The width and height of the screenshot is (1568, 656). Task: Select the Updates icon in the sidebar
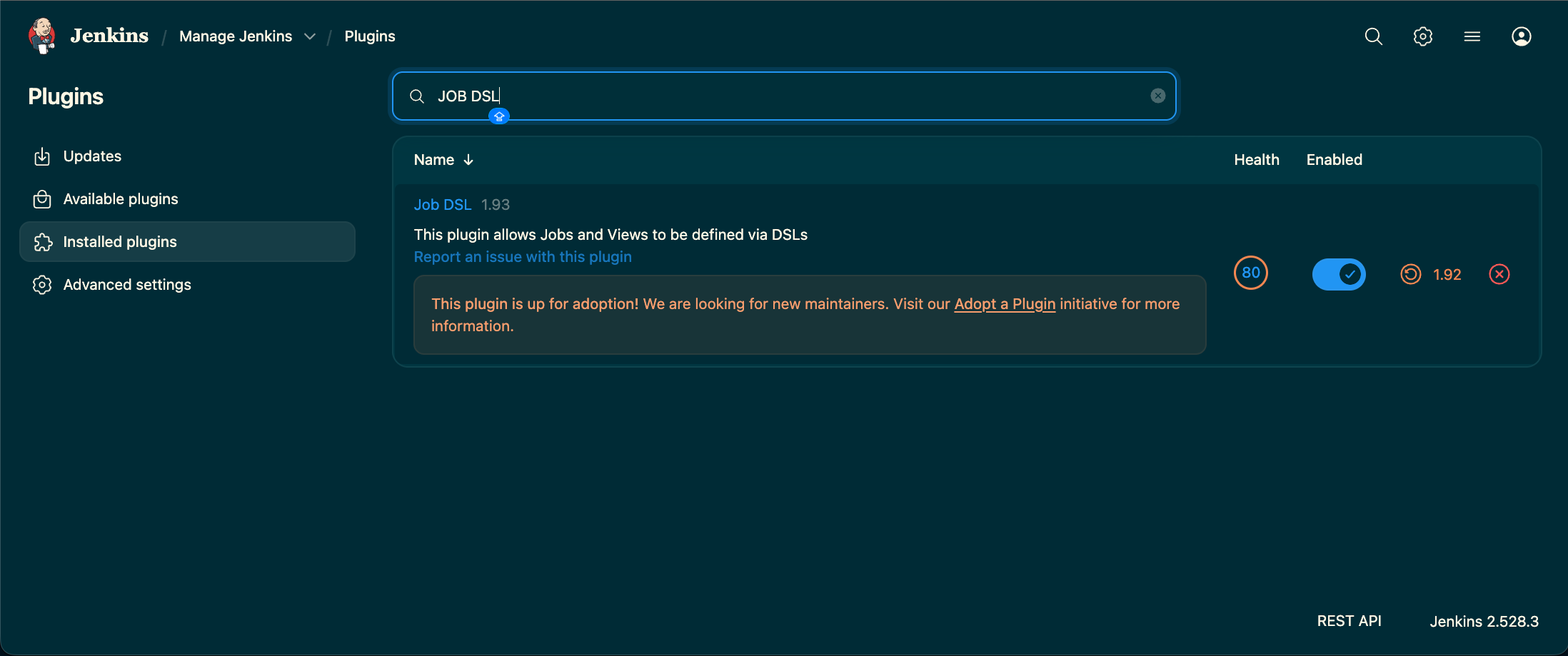[x=42, y=156]
